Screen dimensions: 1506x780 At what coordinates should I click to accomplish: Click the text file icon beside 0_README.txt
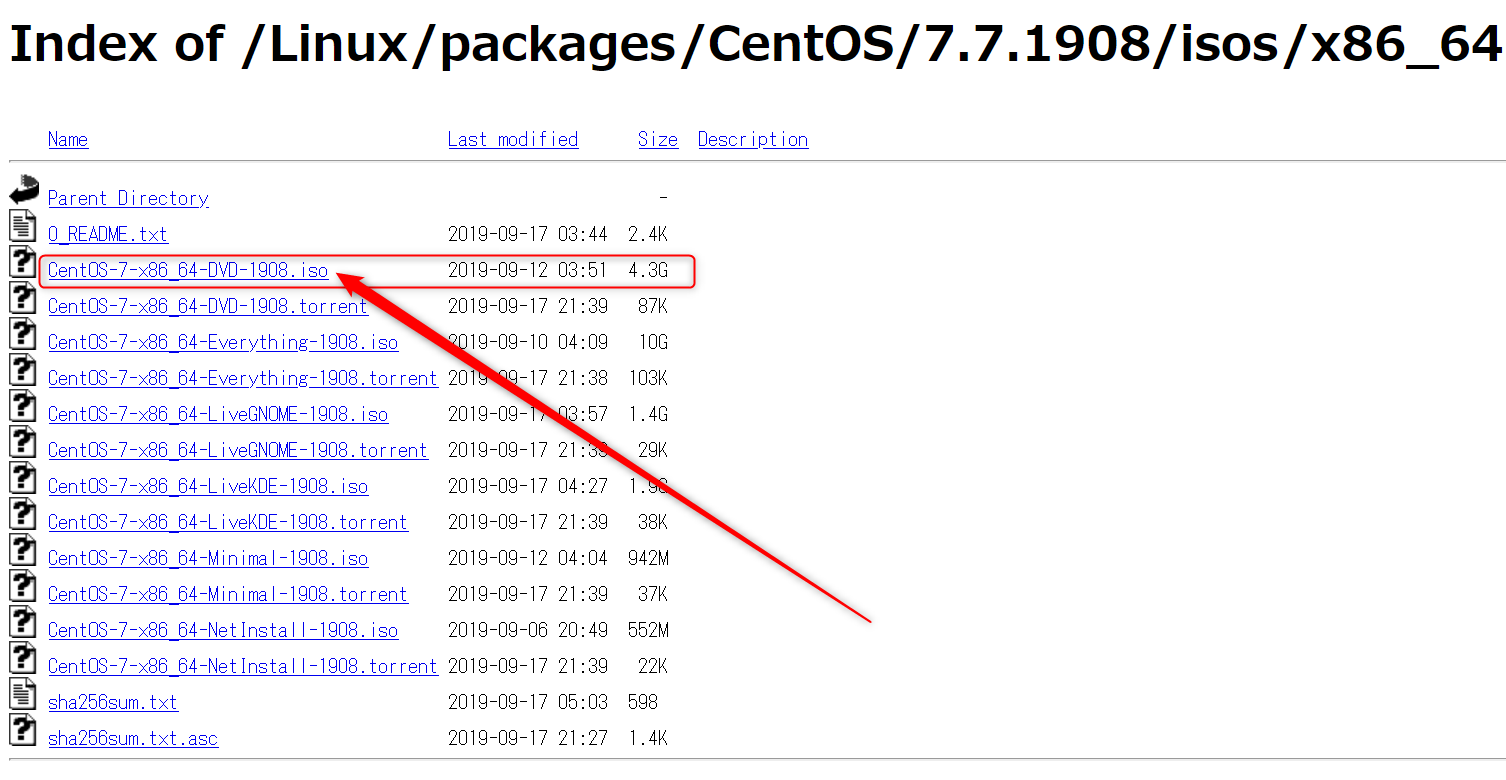22,225
